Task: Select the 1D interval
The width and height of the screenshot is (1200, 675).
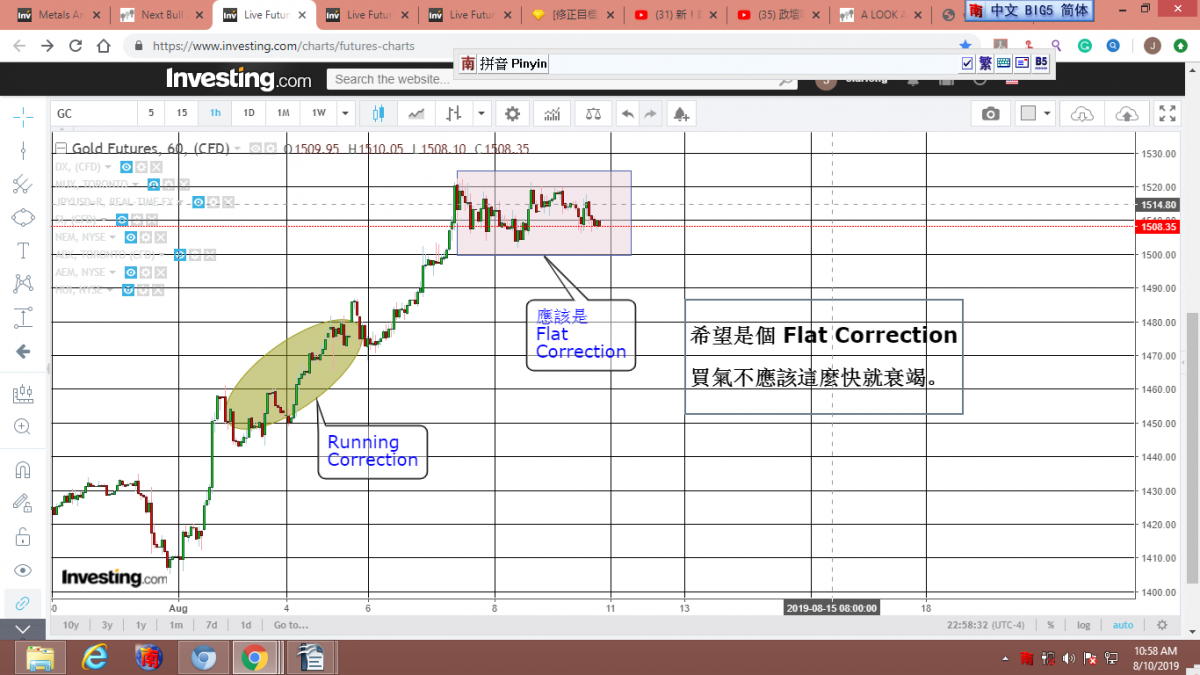Action: tap(249, 113)
